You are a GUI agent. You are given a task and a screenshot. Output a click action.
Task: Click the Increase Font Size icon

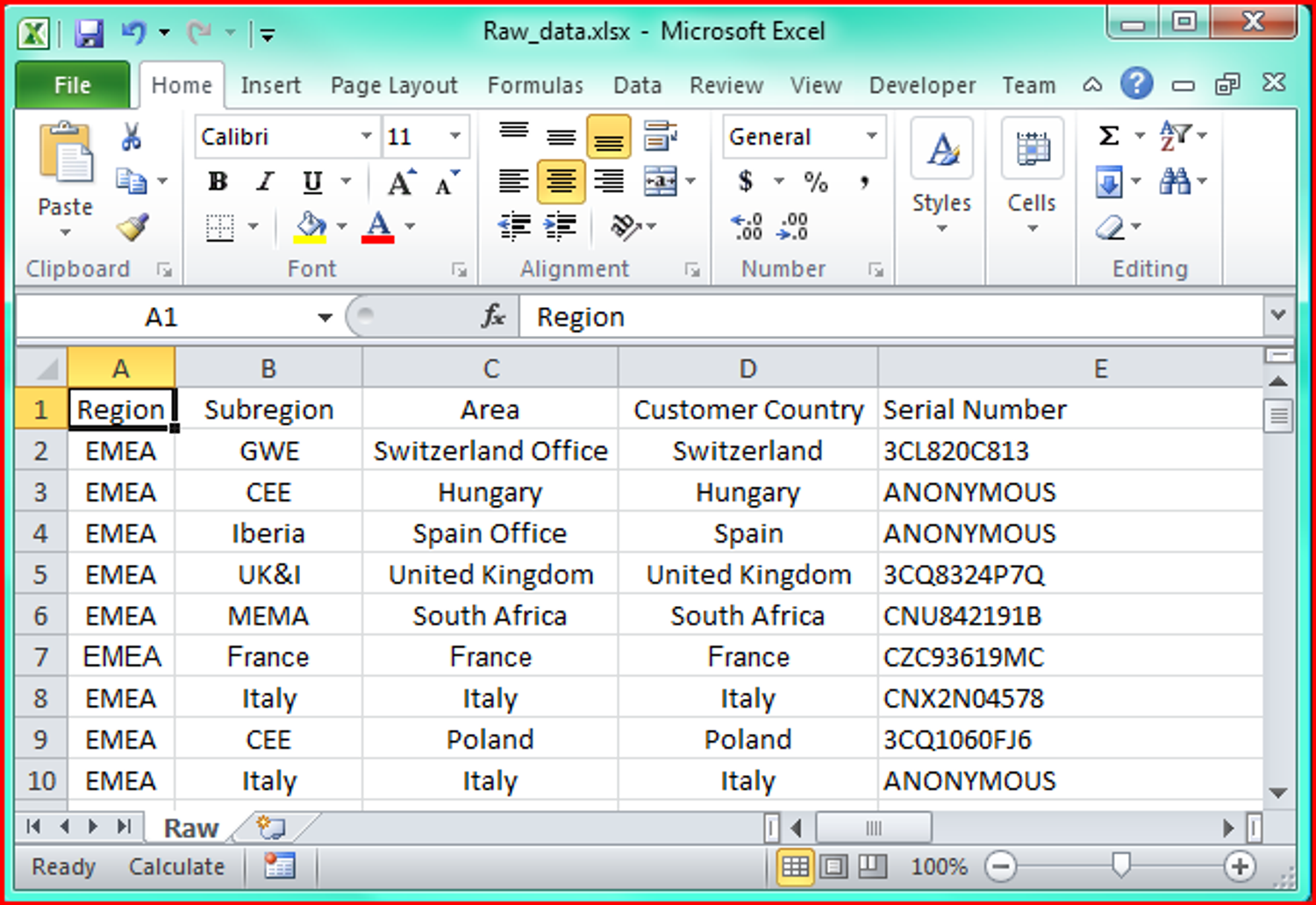400,181
